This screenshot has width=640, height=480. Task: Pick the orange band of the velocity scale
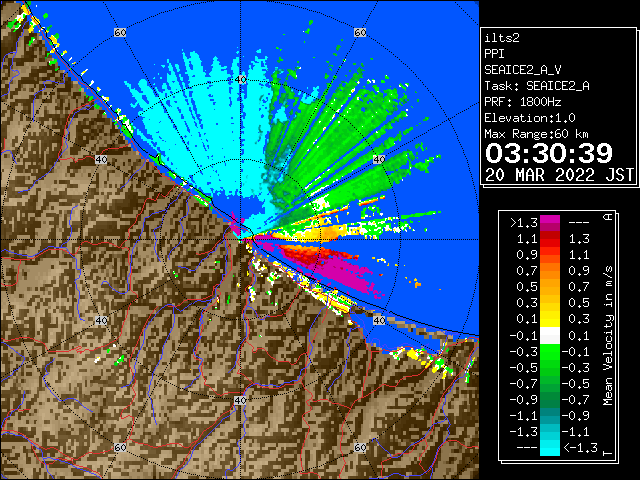550,271
